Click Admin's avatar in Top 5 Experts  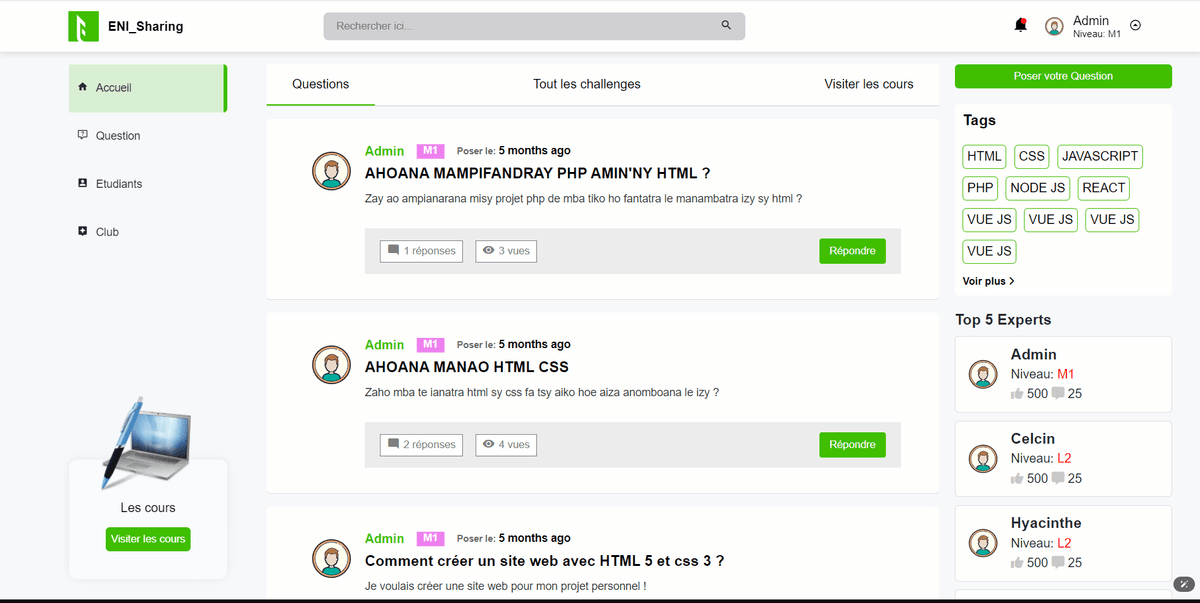point(984,374)
